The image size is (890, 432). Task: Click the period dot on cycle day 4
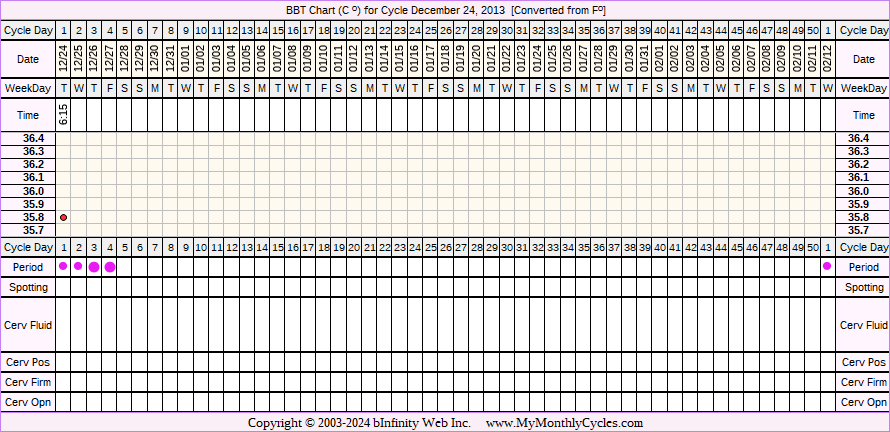pos(110,267)
